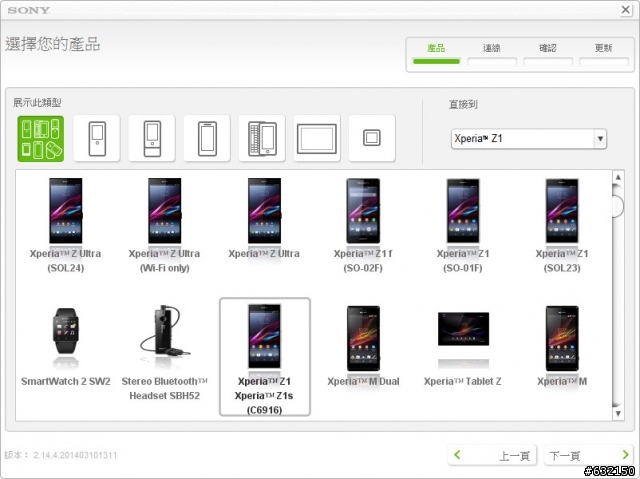Screen dimensions: 640x479
Task: Open the Xperia Z1 jump-to dropdown
Action: [x=529, y=139]
